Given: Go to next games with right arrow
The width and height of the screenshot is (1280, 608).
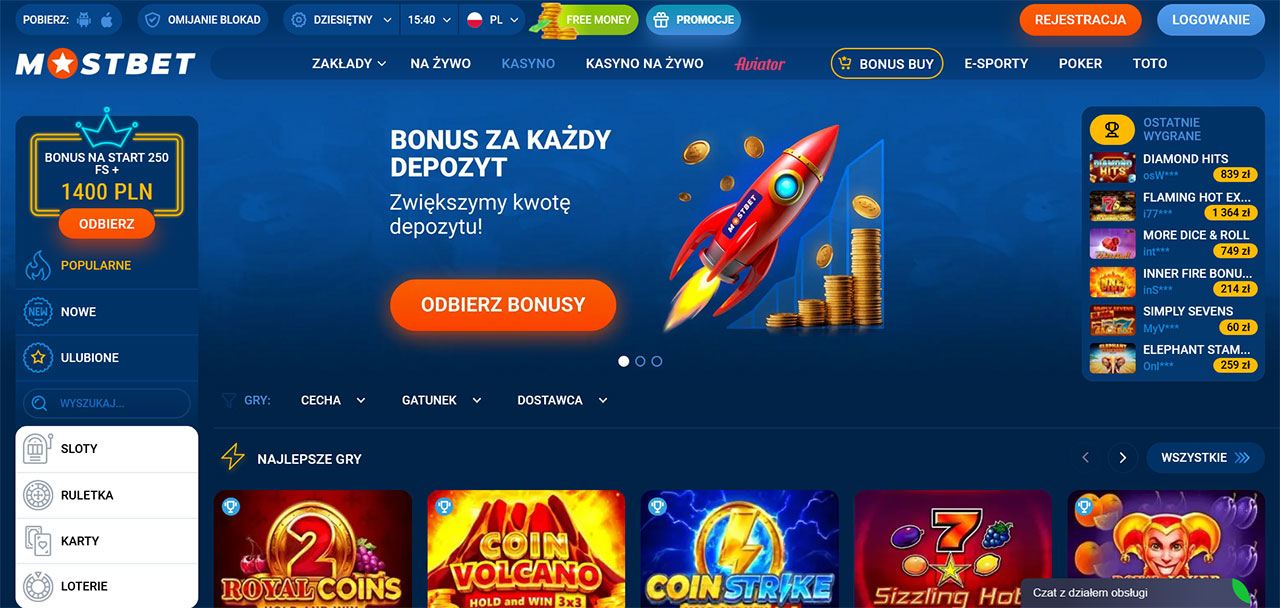Looking at the screenshot, I should coord(1123,457).
